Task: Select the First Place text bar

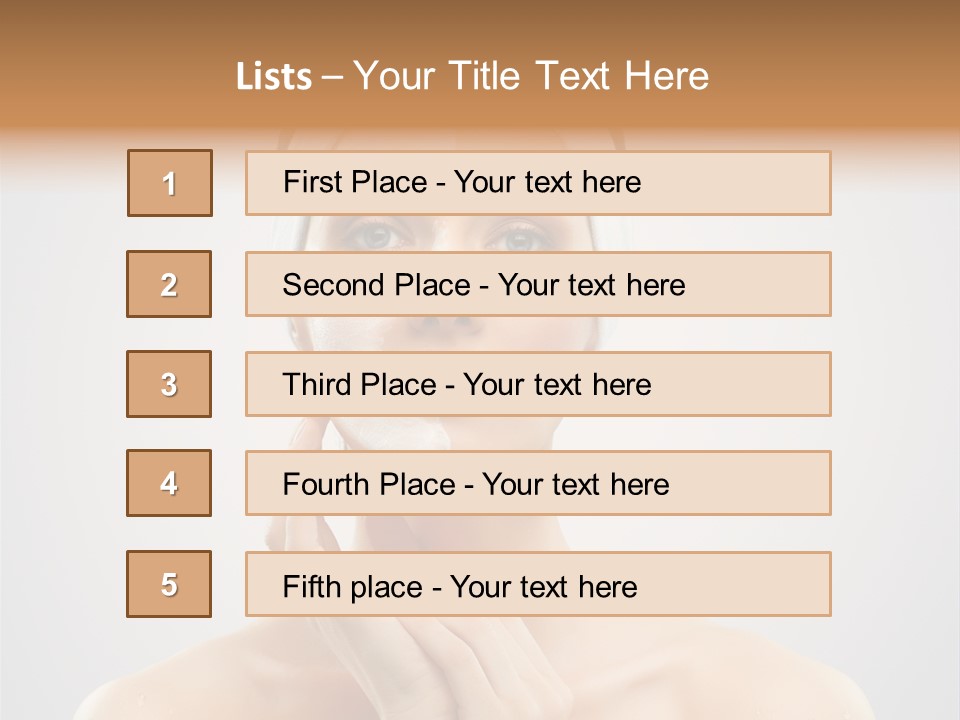Action: pyautogui.click(x=538, y=183)
